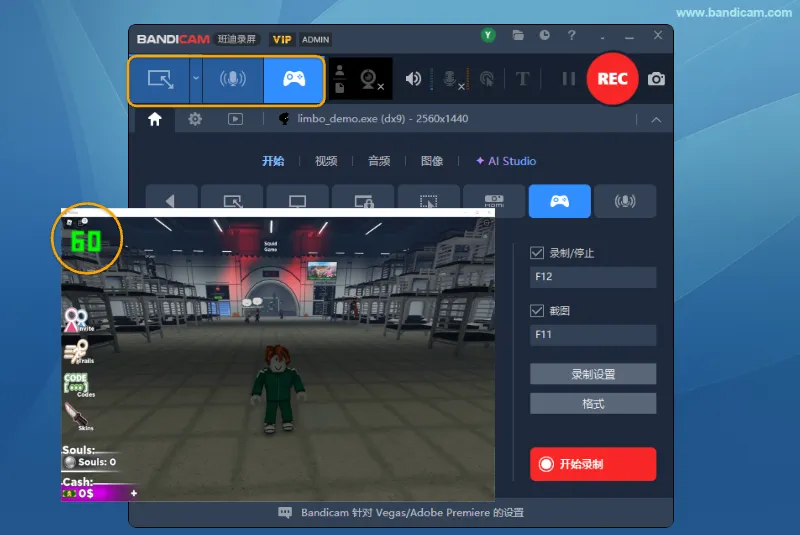Open the Home tab icon
800x535 pixels.
[x=155, y=119]
